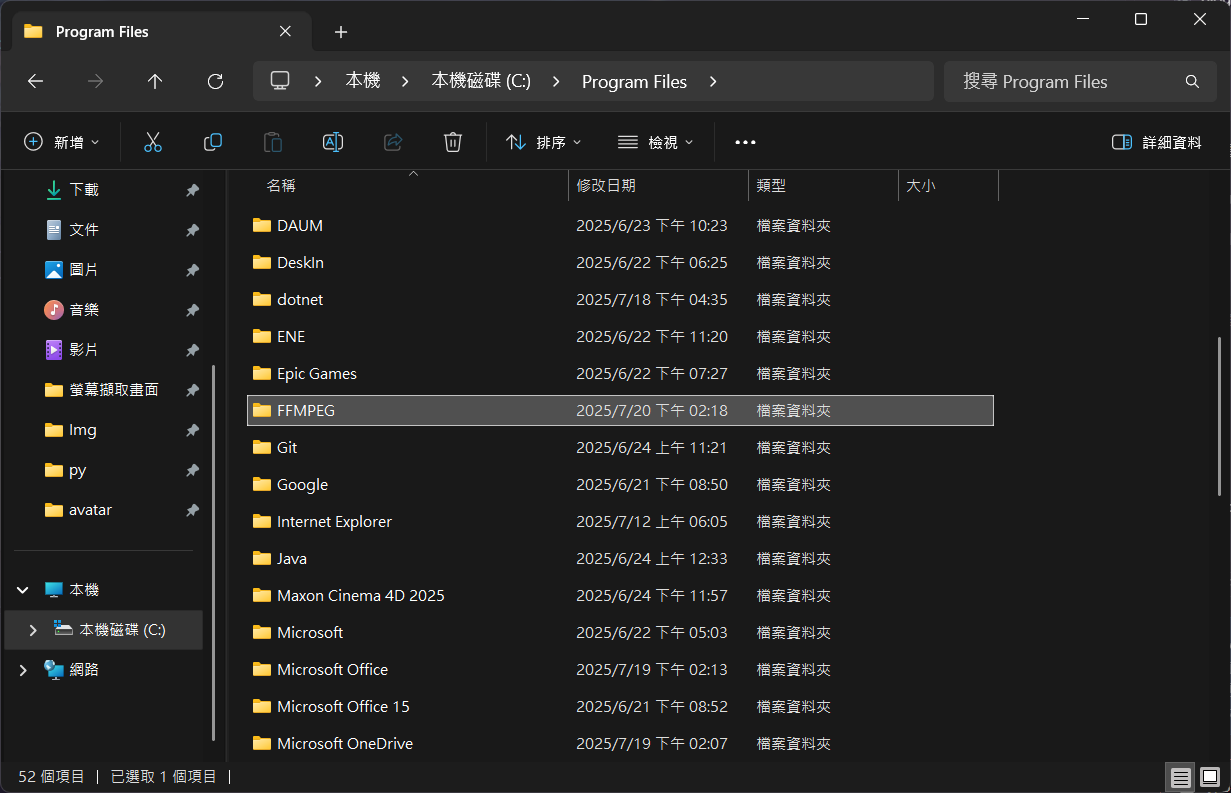1231x793 pixels.
Task: Open a new File Explorer tab
Action: [x=340, y=31]
